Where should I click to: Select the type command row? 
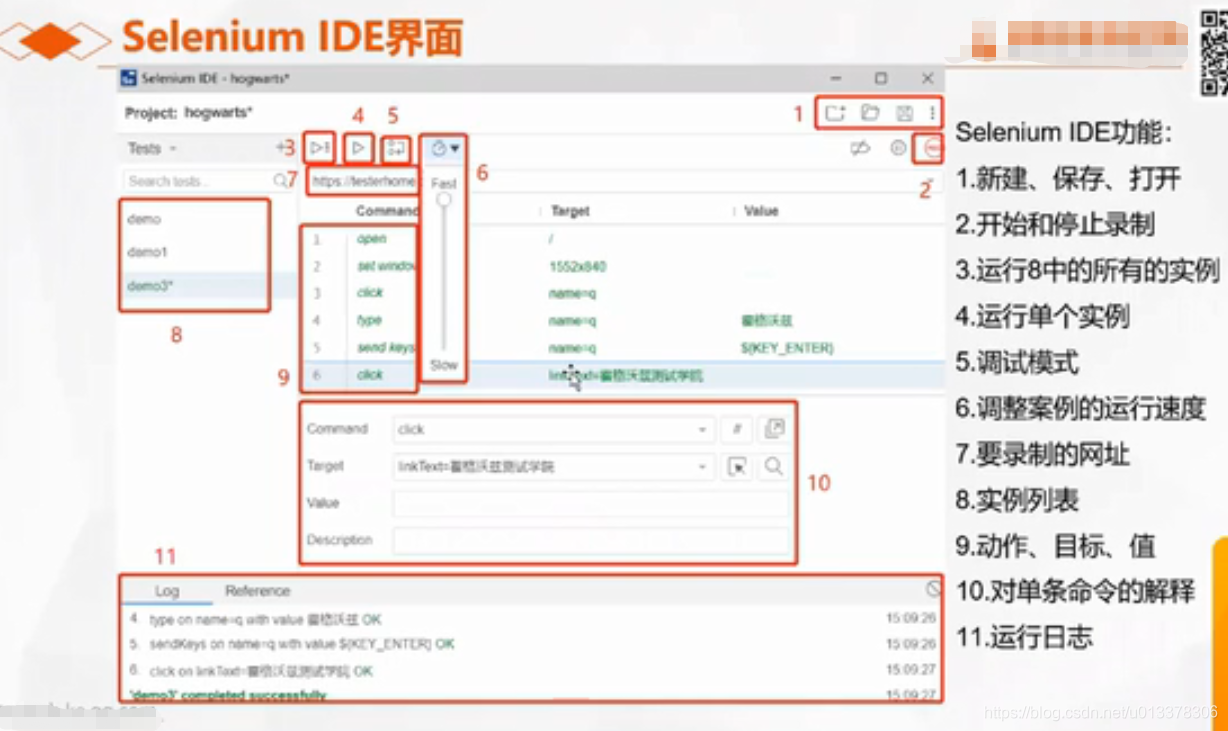622,320
